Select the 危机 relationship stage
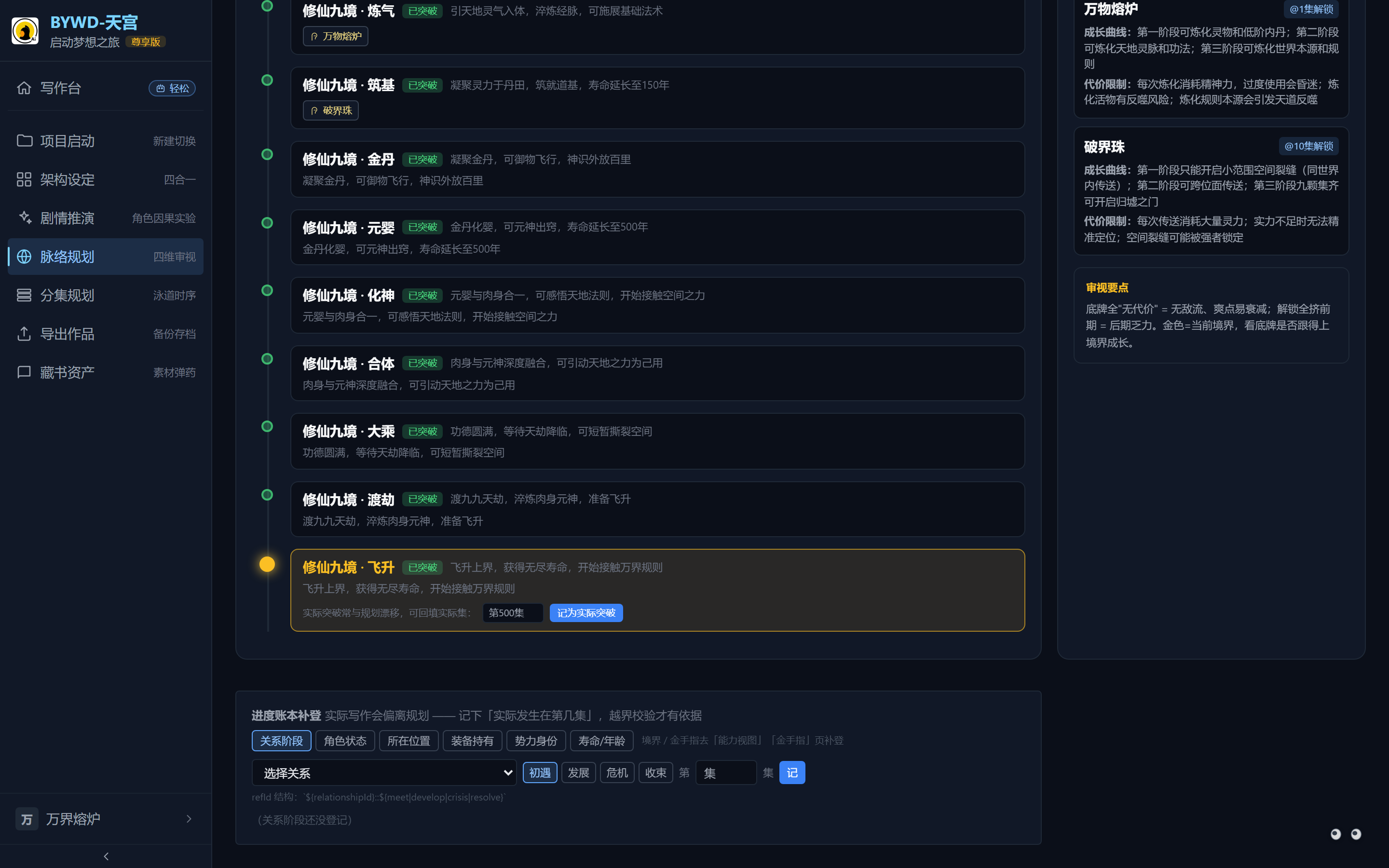The image size is (1389, 868). point(617,773)
